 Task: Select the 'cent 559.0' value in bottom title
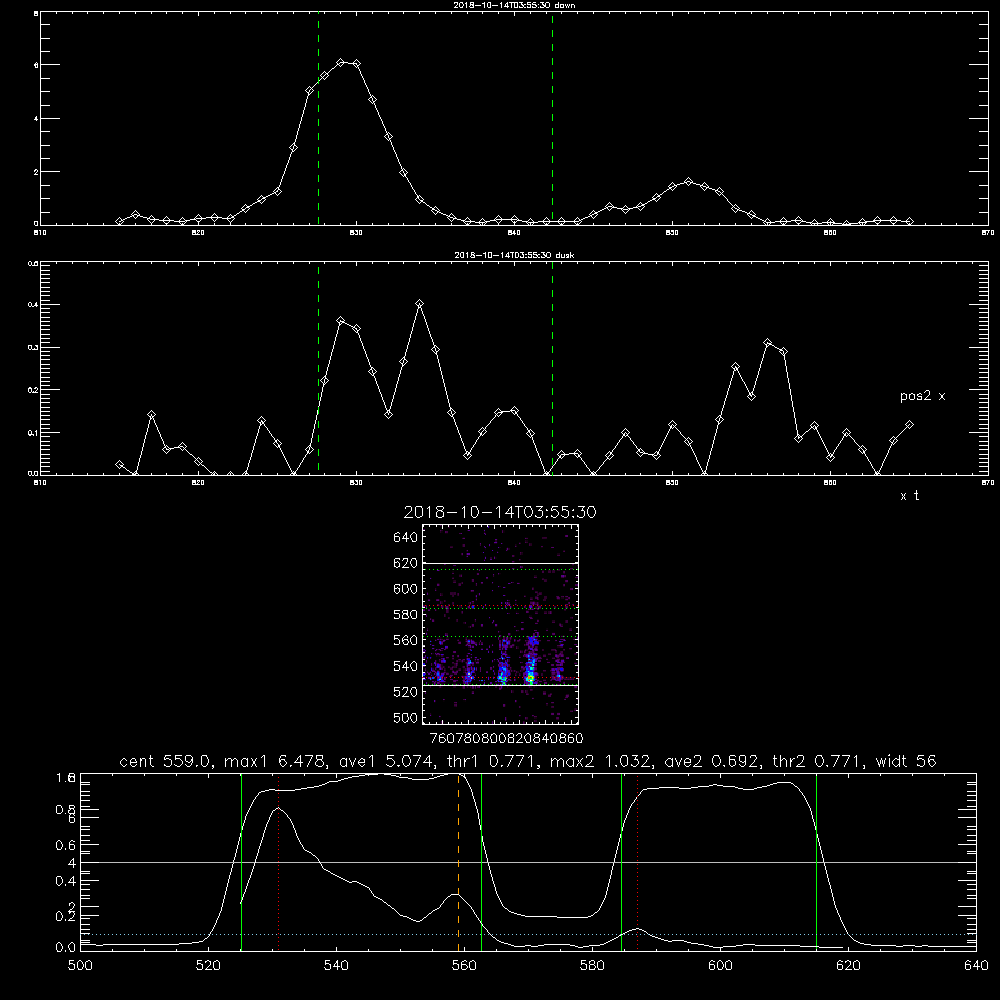pos(168,761)
